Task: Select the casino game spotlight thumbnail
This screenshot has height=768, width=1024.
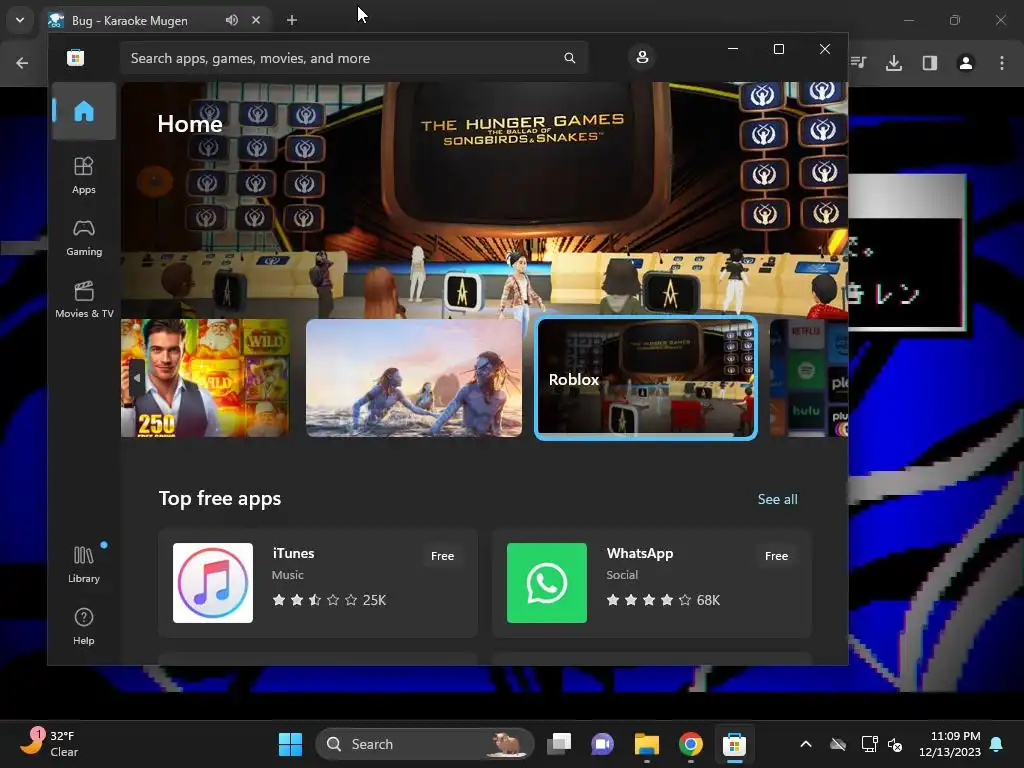Action: pos(205,377)
